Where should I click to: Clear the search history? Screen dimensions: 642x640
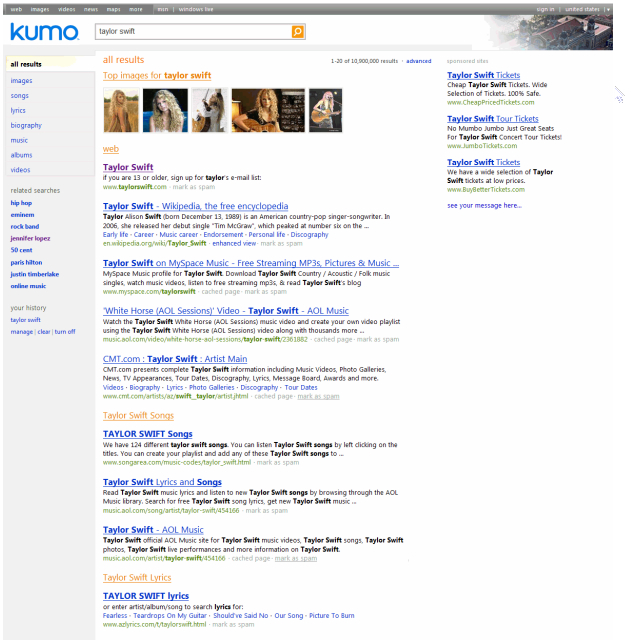point(44,332)
